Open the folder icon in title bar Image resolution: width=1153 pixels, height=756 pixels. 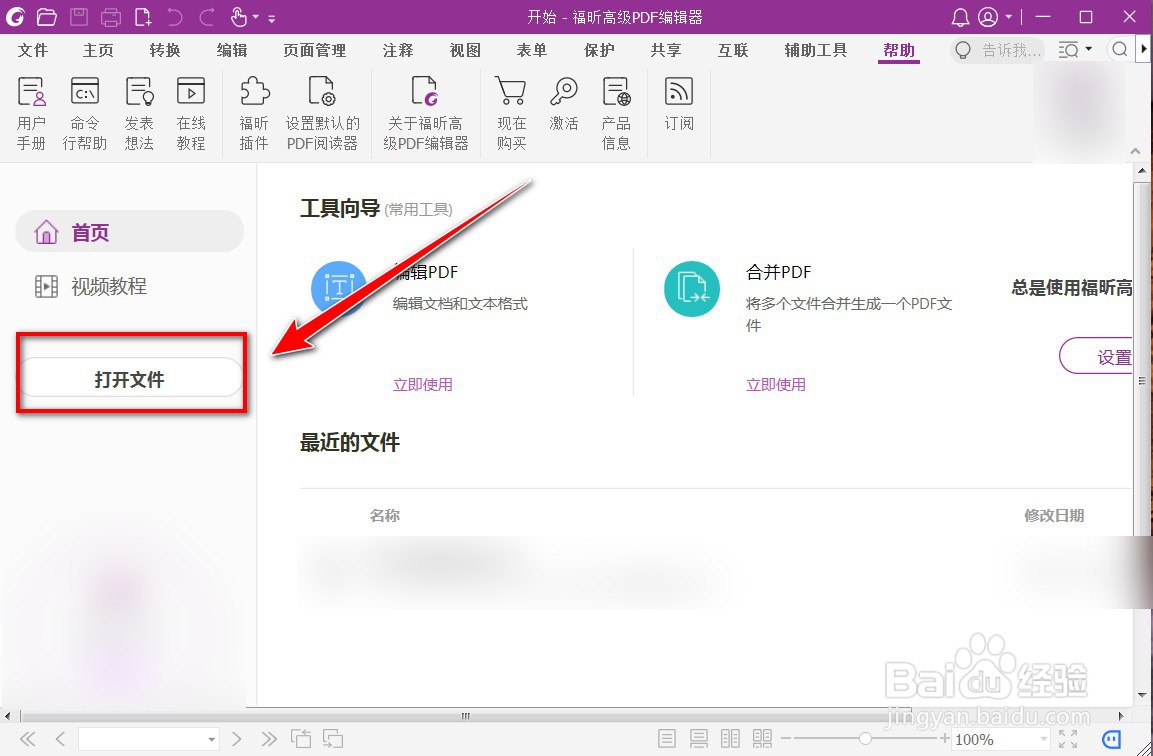(x=46, y=16)
